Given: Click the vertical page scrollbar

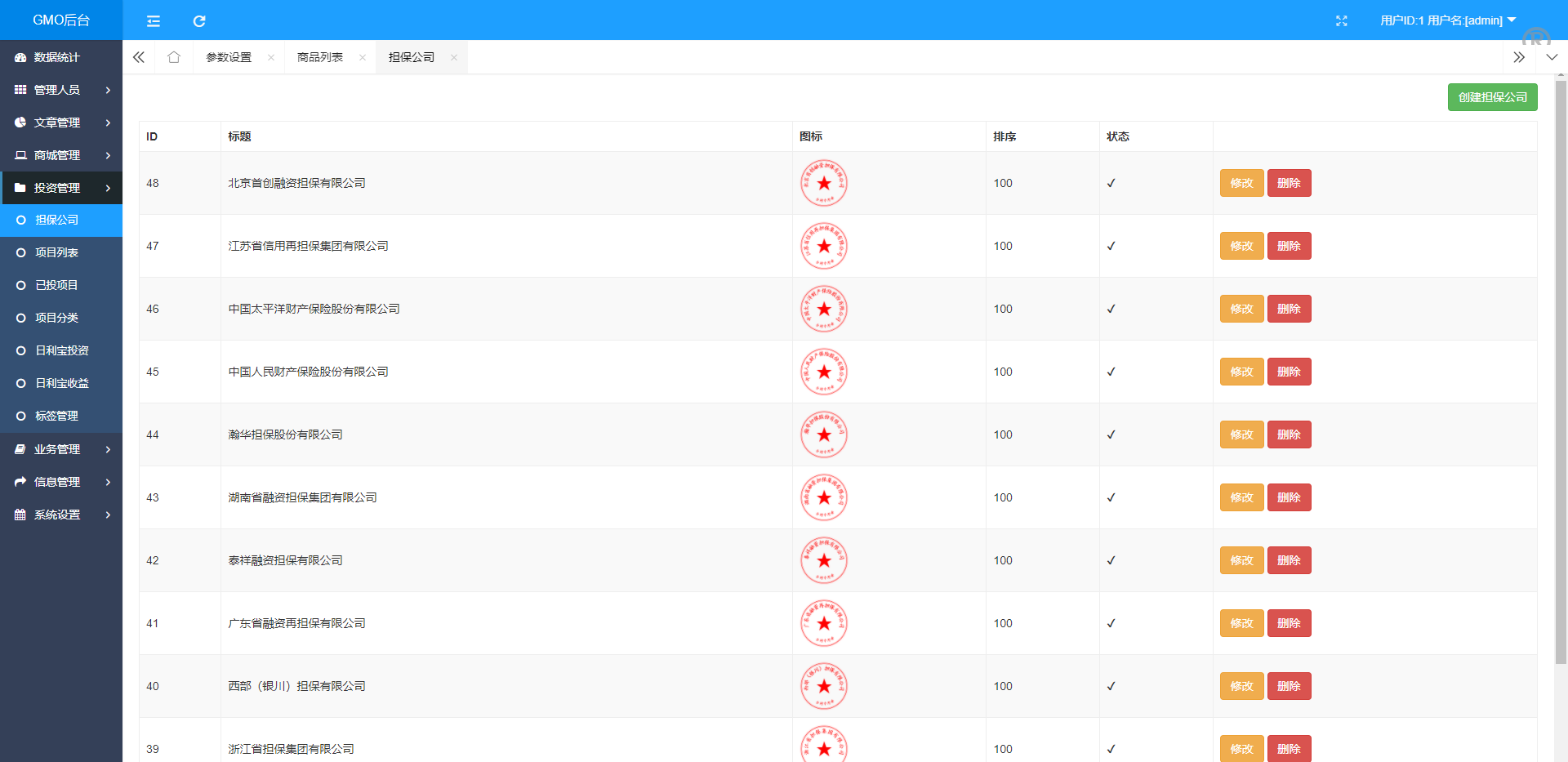Looking at the screenshot, I should 1561,368.
